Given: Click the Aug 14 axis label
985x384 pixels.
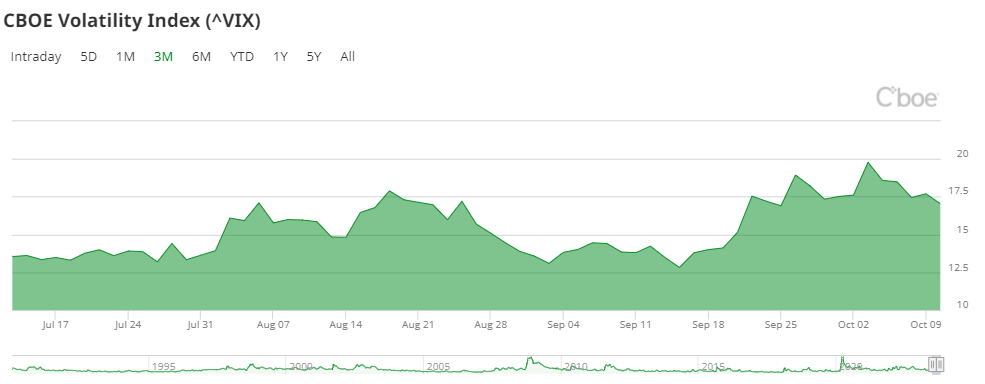Looking at the screenshot, I should click(346, 325).
